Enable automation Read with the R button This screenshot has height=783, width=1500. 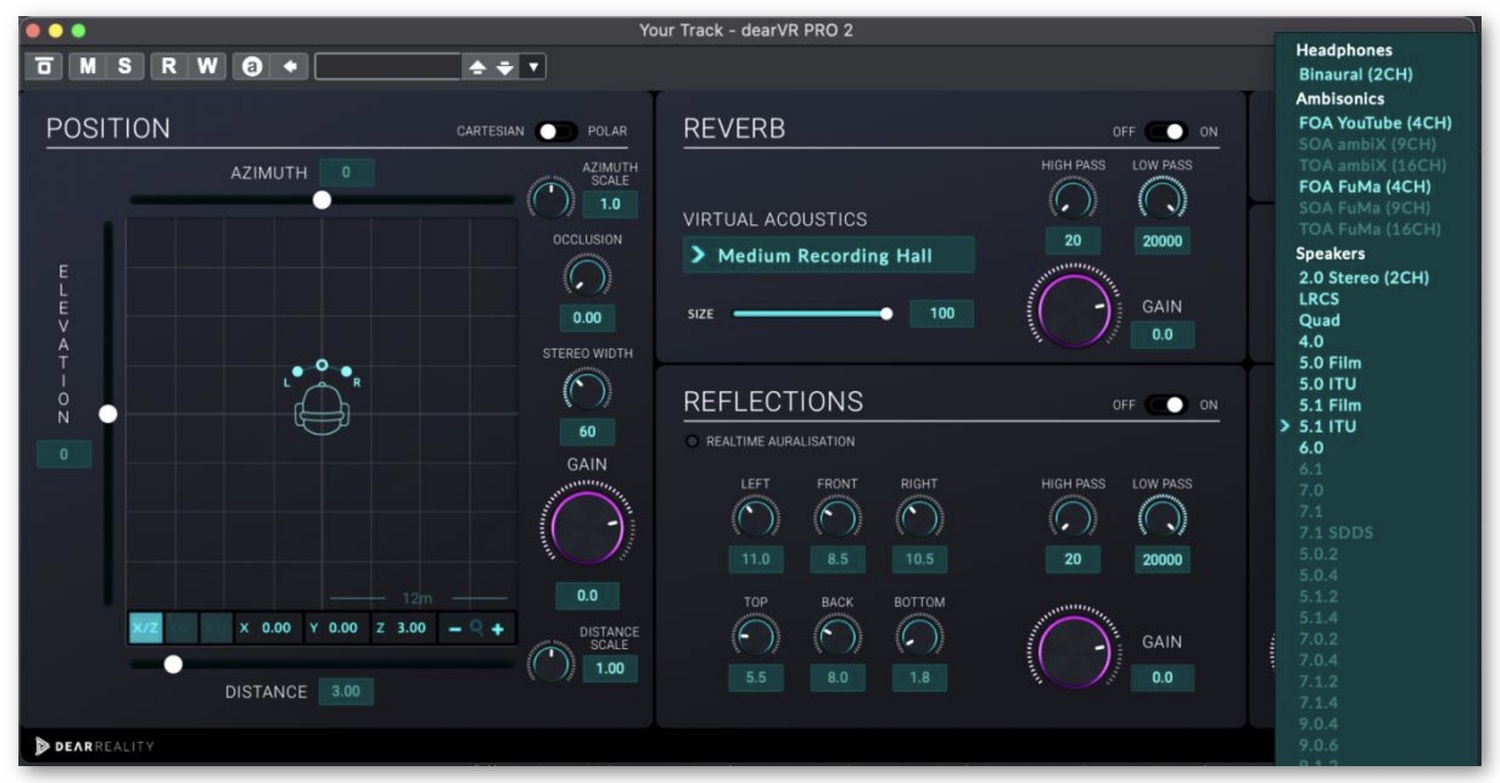[169, 66]
